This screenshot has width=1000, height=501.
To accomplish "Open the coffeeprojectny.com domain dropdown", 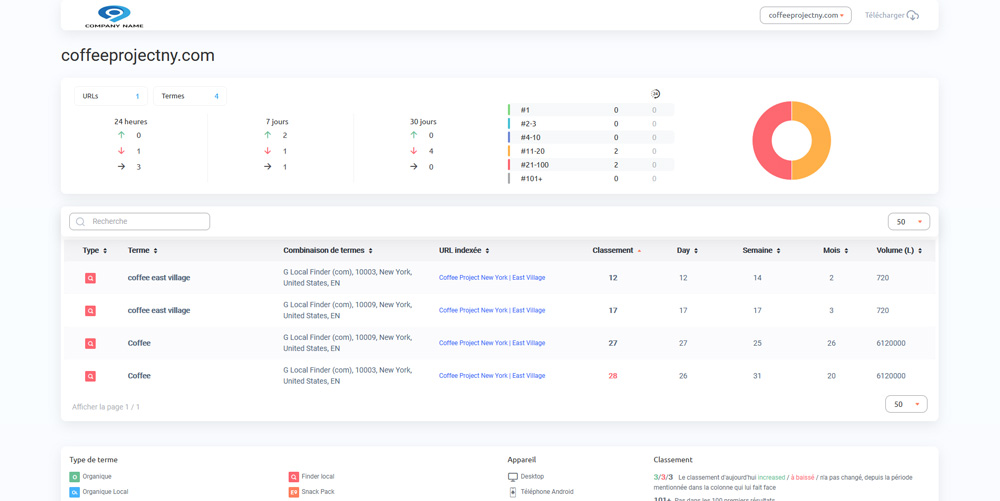I will [805, 15].
